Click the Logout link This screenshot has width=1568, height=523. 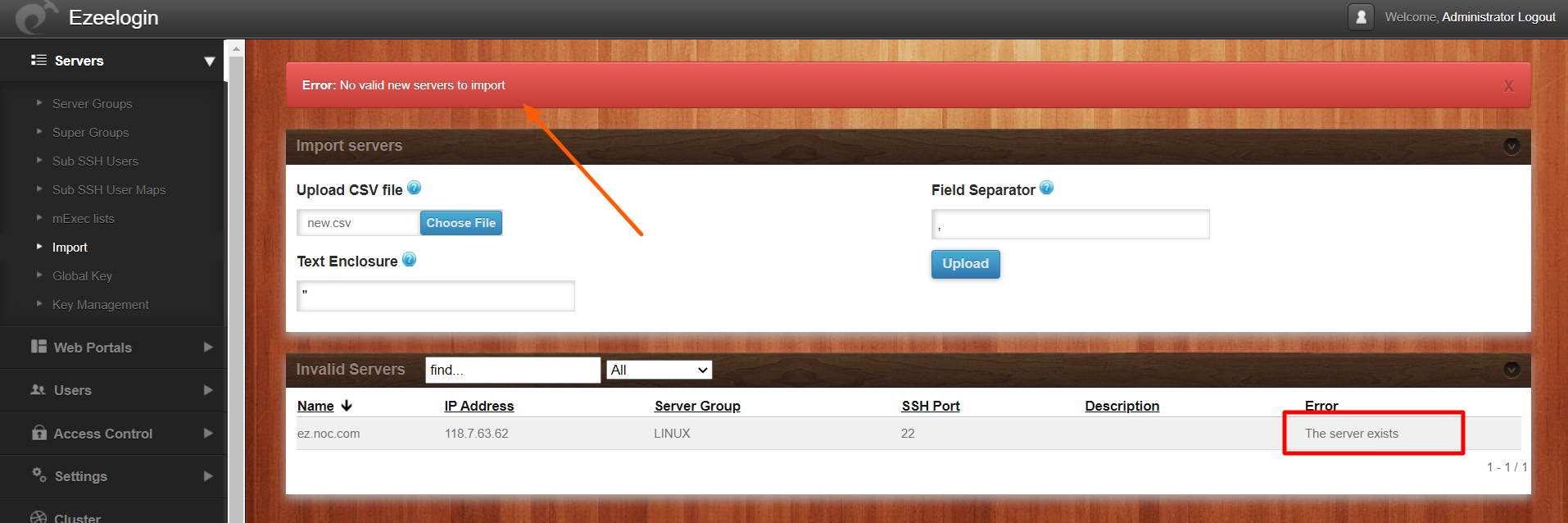(x=1536, y=16)
